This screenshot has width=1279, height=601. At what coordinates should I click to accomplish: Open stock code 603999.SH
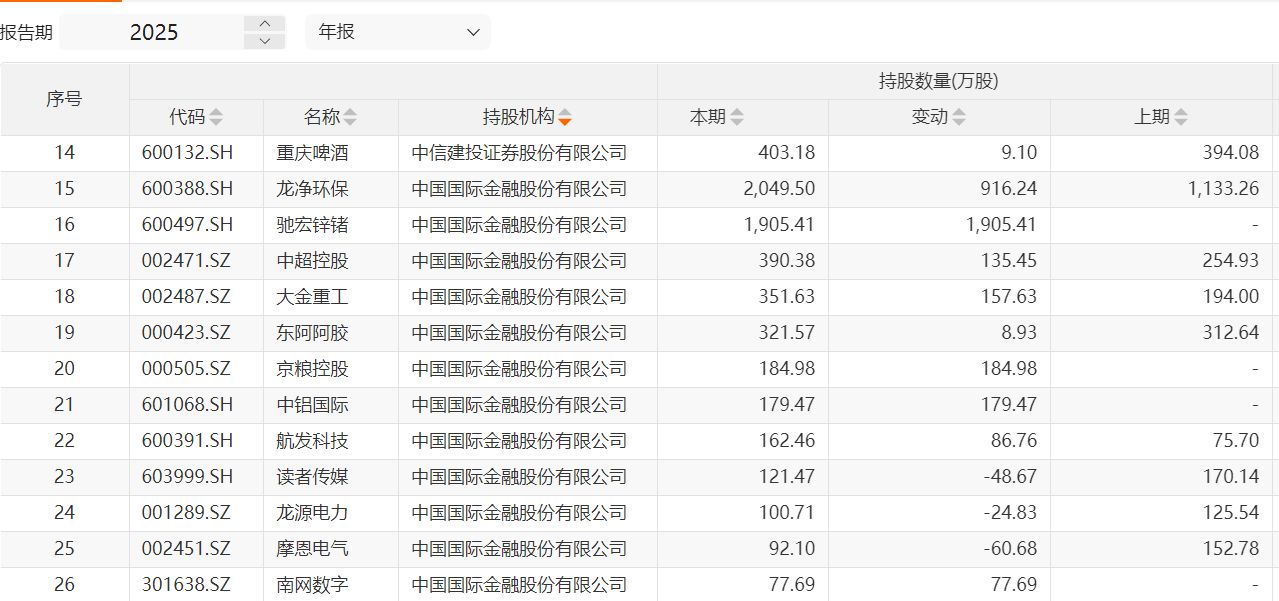click(187, 477)
